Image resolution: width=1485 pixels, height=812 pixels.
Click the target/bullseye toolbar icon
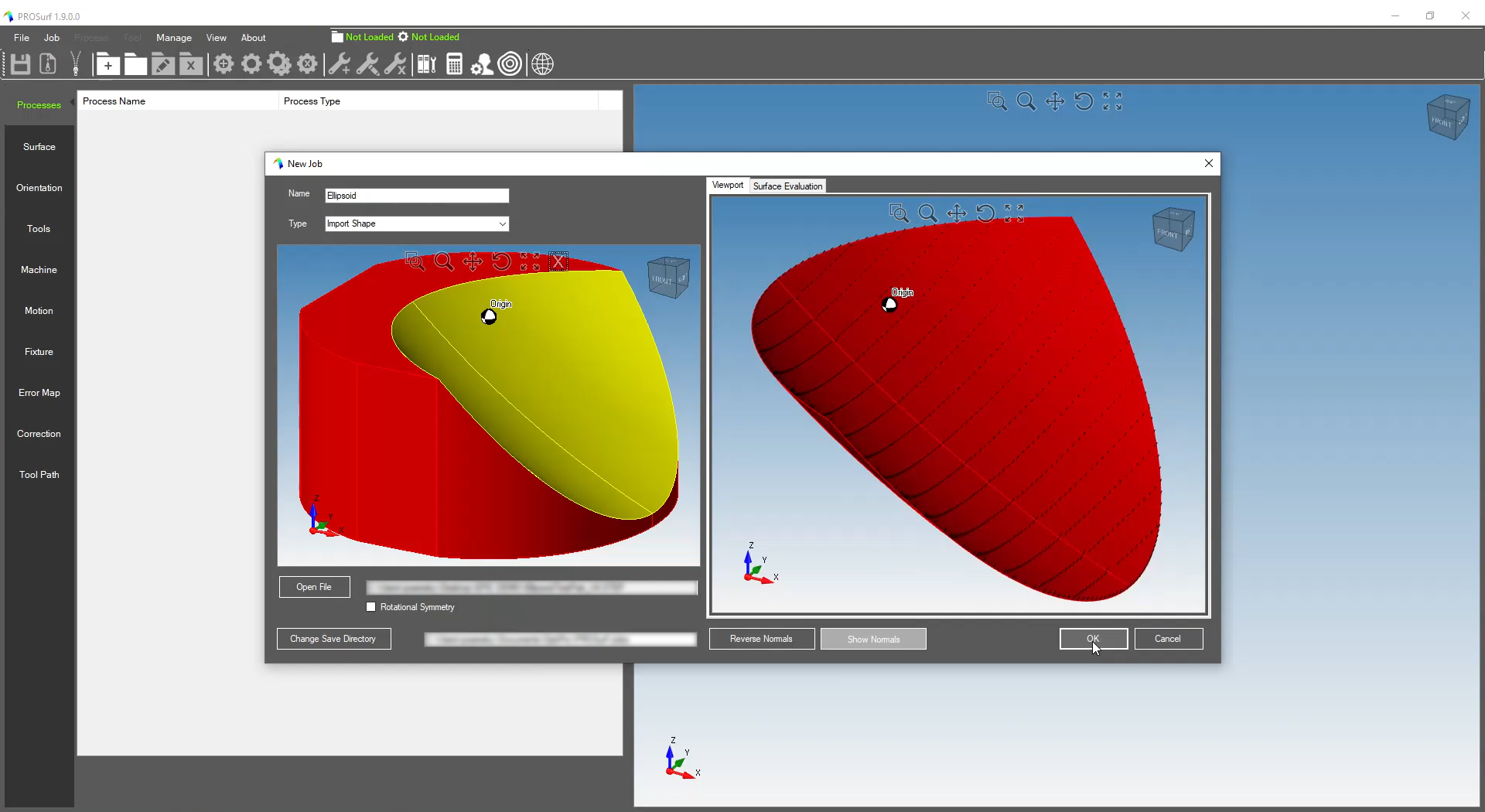click(510, 64)
